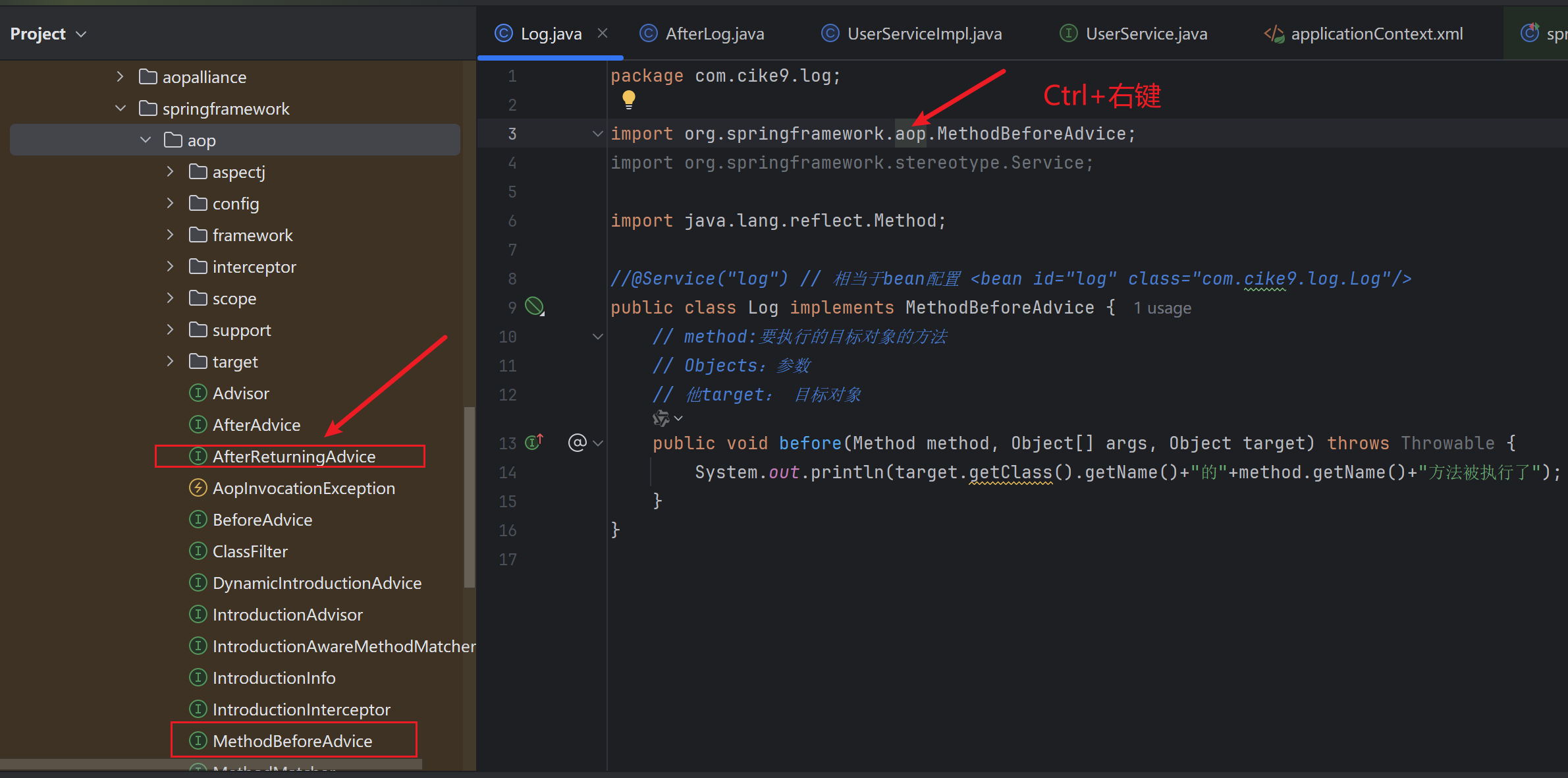Switch to the applicationContext.xml tab
Screen dimensions: 1568x778
[x=1363, y=34]
